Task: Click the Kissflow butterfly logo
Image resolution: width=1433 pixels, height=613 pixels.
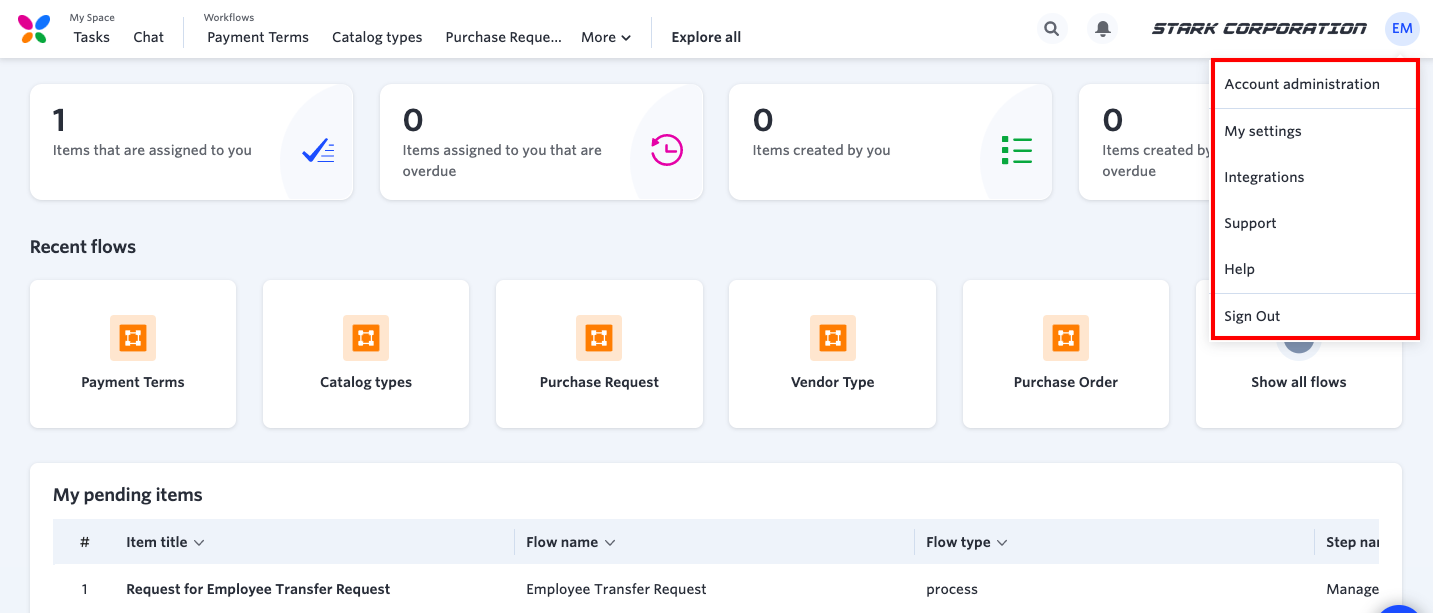Action: tap(33, 29)
